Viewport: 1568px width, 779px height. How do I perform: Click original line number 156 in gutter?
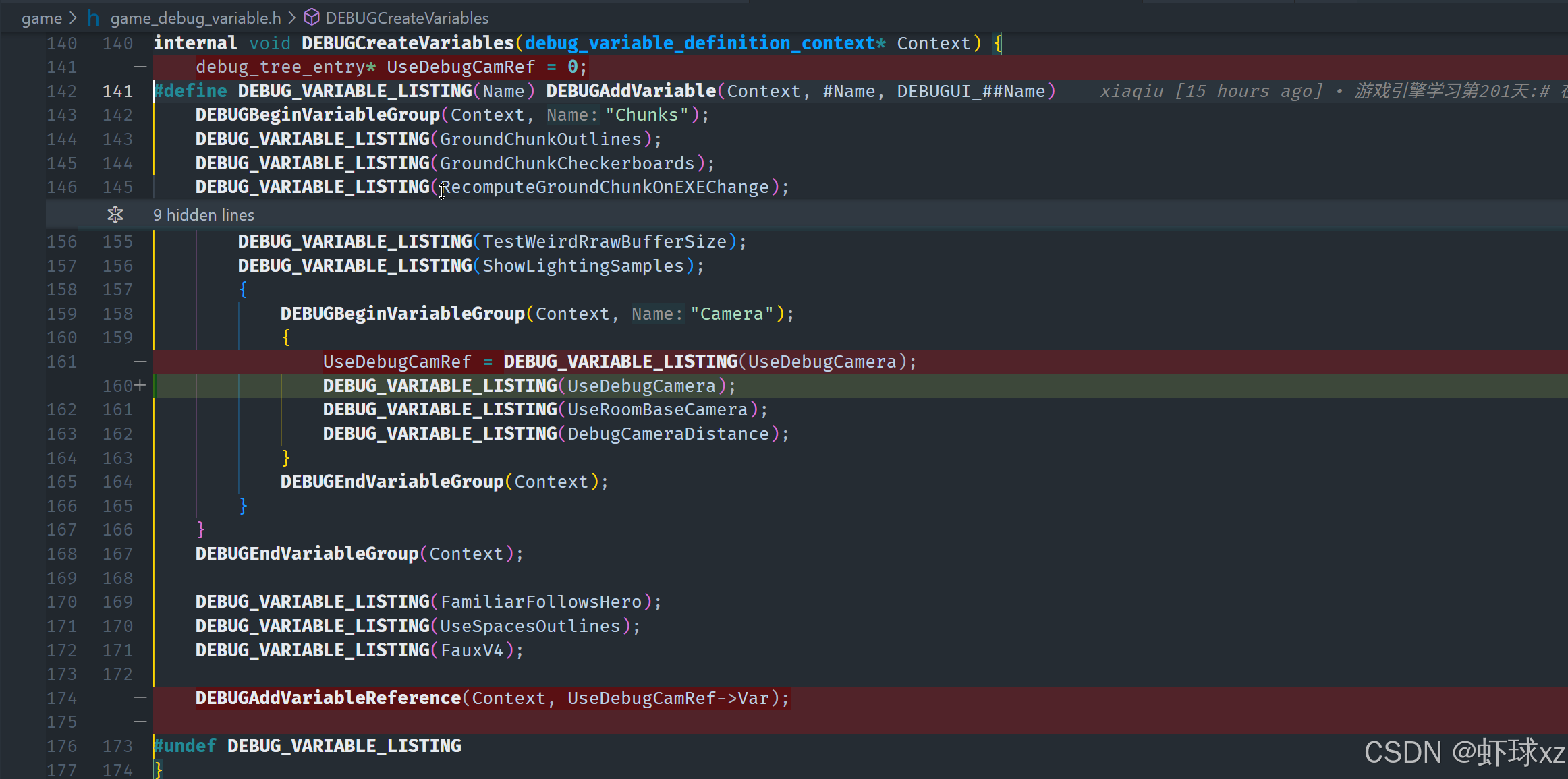[x=61, y=242]
